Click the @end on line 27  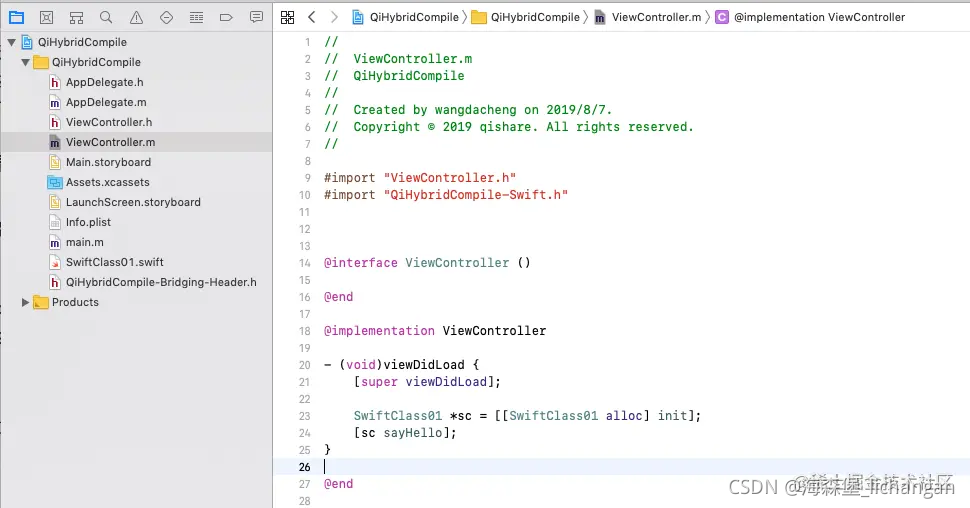tap(338, 484)
